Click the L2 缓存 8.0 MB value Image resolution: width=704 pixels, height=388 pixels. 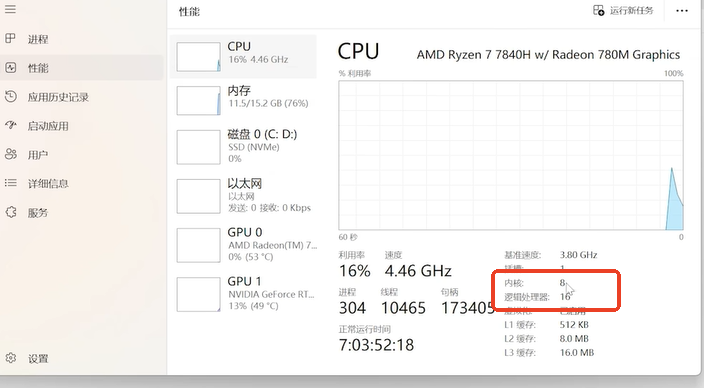(574, 339)
